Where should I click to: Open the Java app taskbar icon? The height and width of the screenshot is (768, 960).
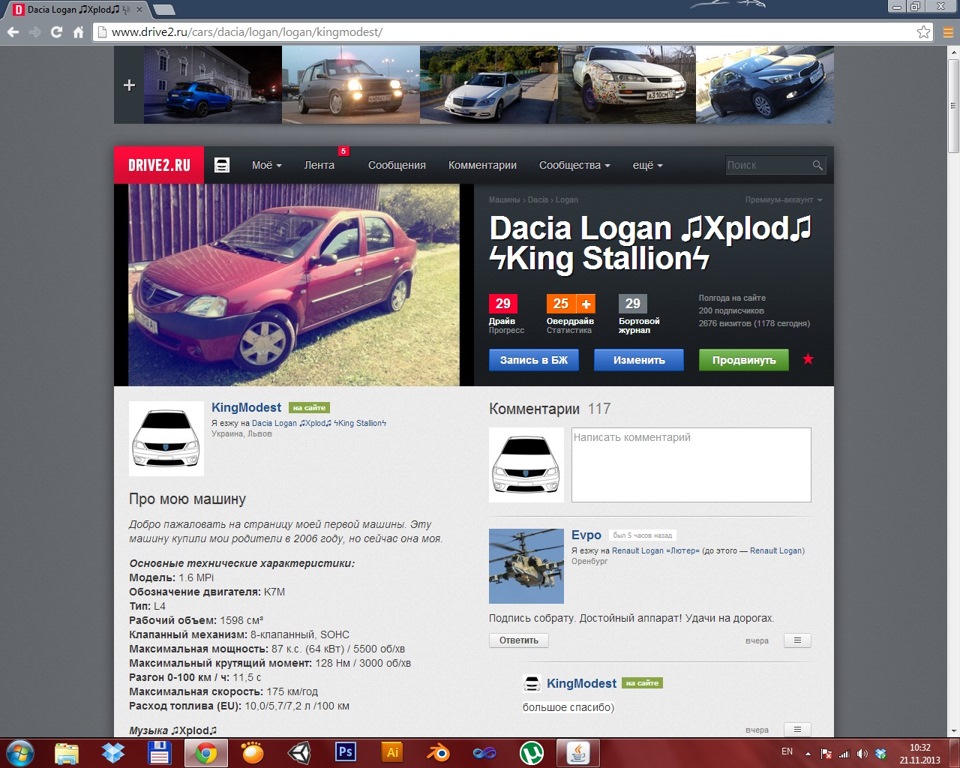pos(577,753)
